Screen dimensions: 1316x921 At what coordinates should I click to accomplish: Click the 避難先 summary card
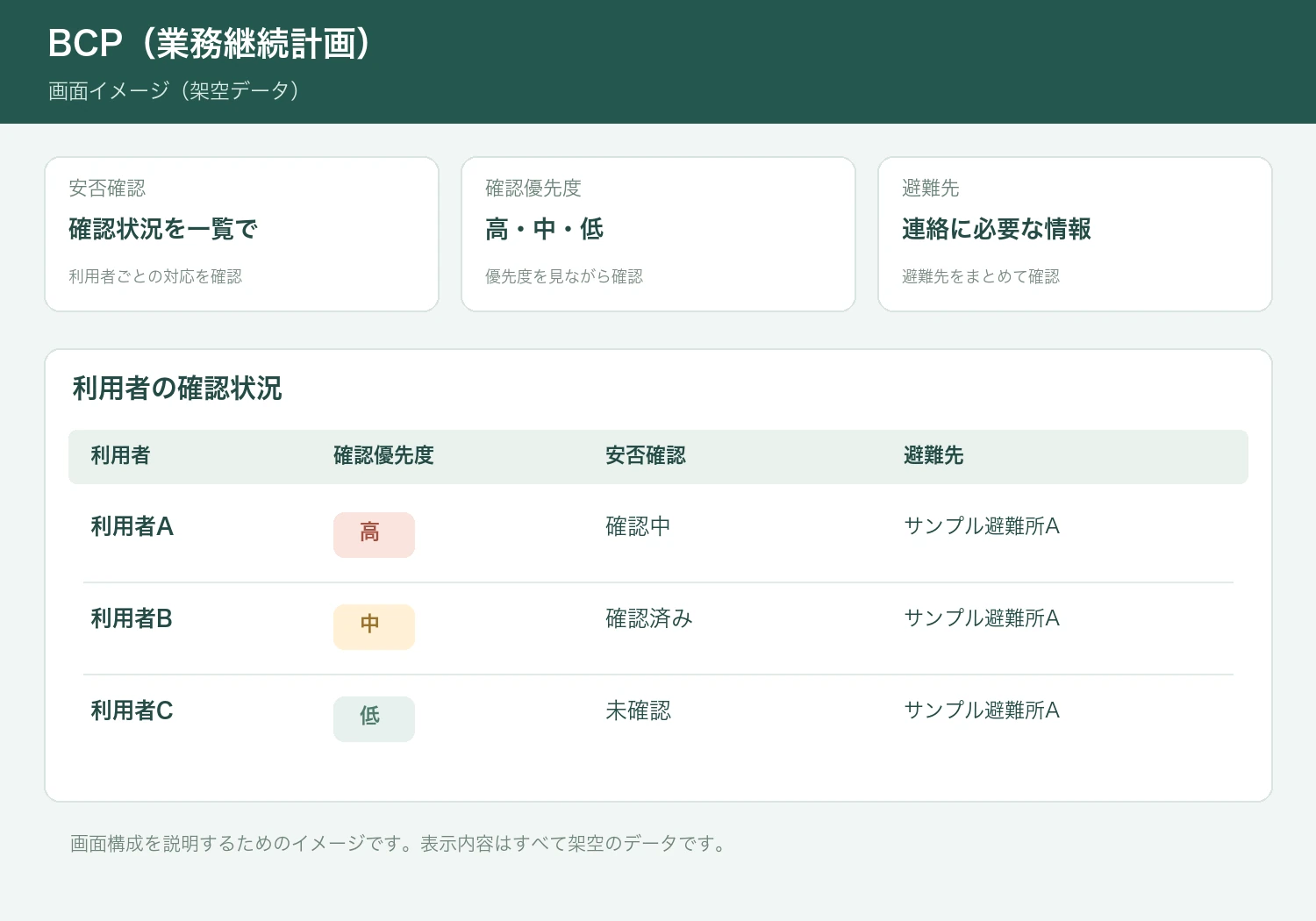tap(1075, 234)
